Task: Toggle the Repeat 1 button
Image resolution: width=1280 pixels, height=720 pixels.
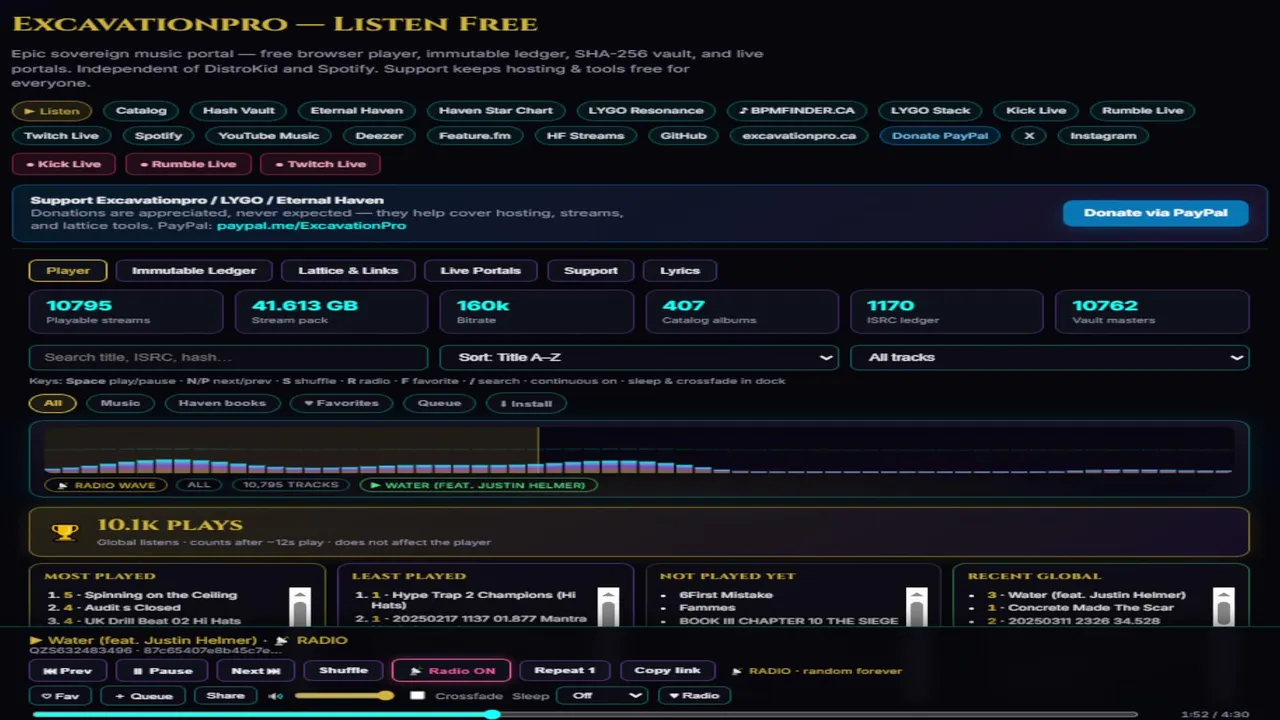Action: point(565,671)
